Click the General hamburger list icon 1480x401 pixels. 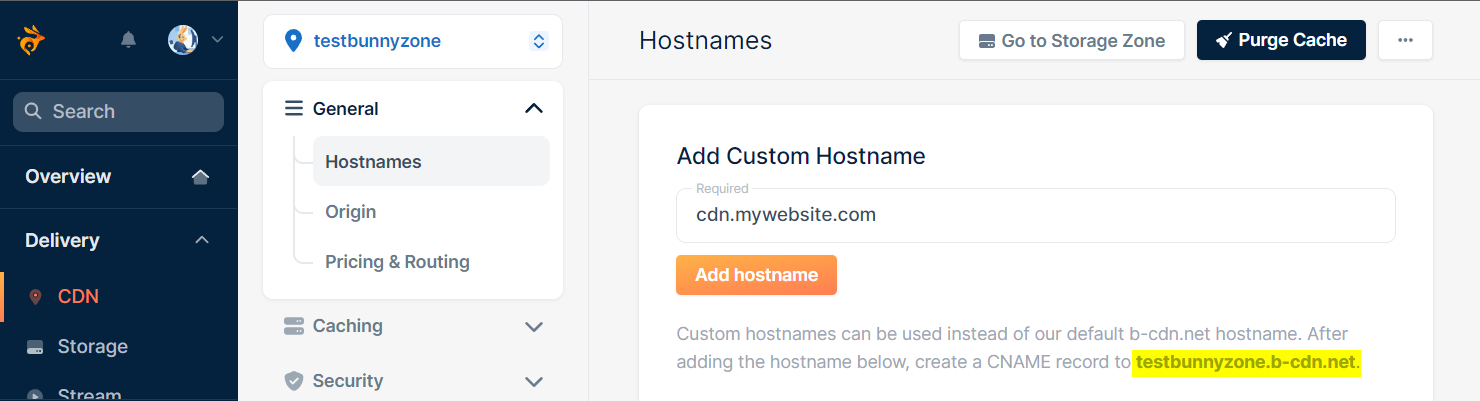(294, 108)
